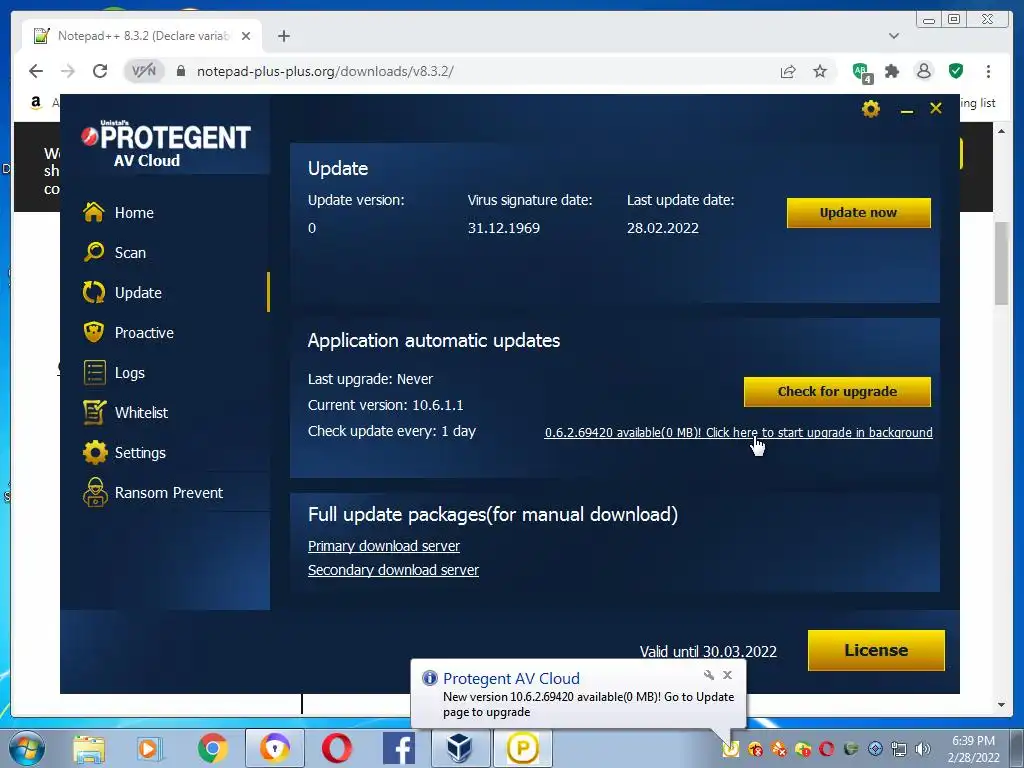Open the browser Extensions puzzle icon
The width and height of the screenshot is (1024, 768).
point(892,71)
